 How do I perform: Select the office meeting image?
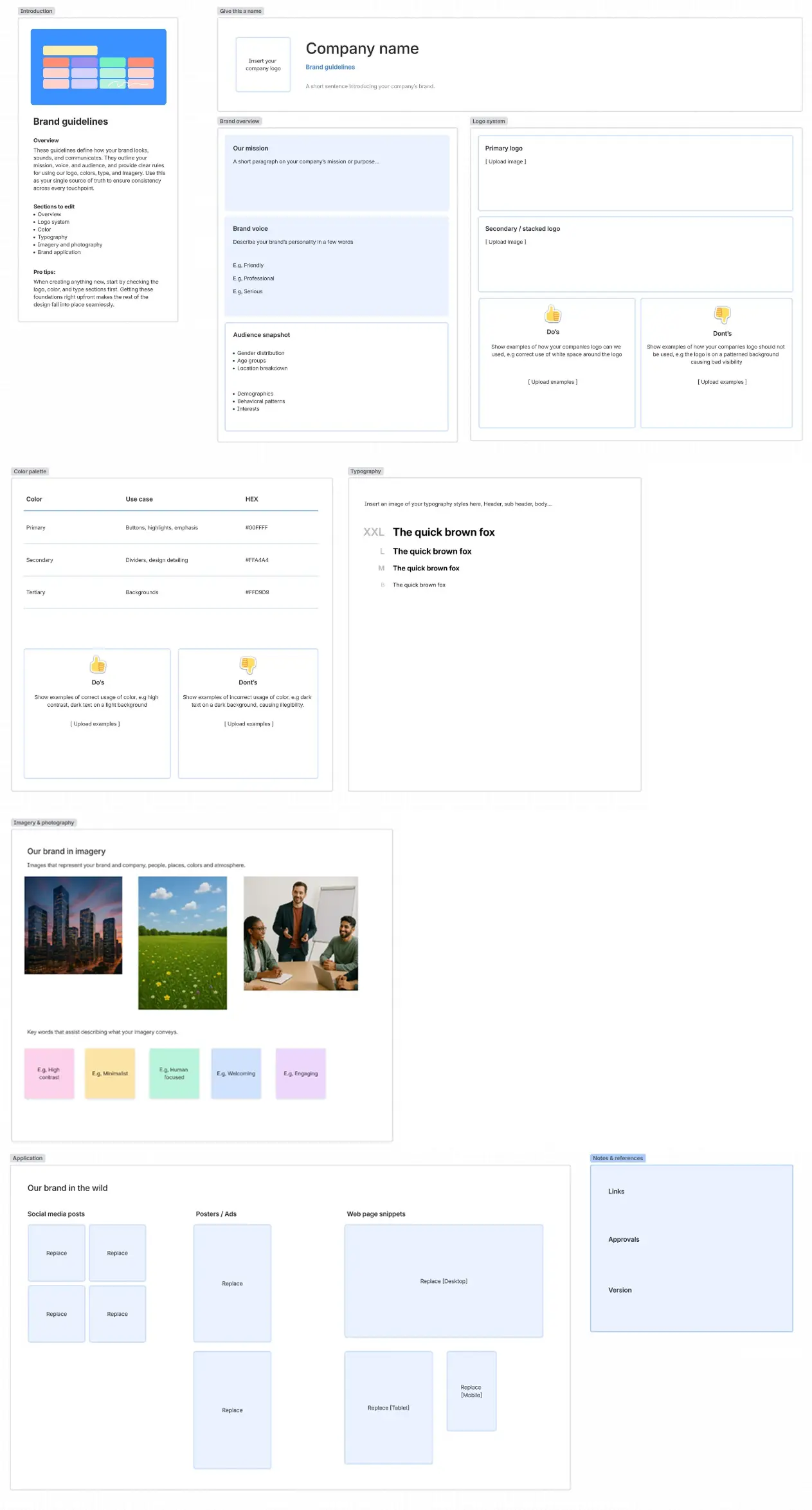click(301, 933)
